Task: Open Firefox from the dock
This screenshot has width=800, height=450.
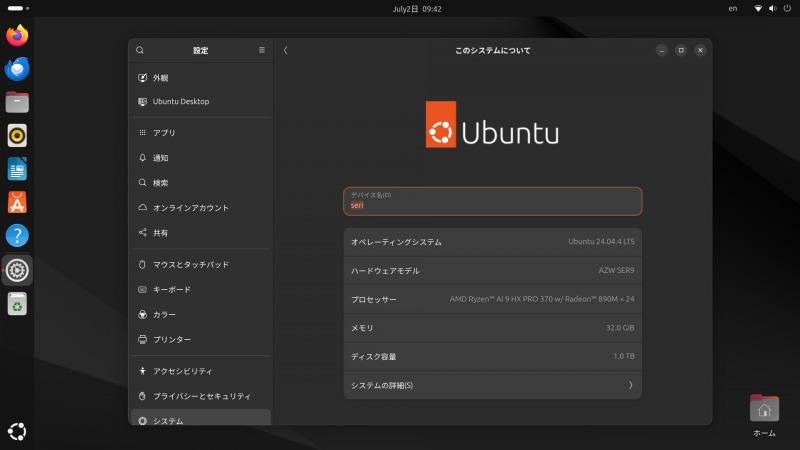Action: (x=17, y=35)
